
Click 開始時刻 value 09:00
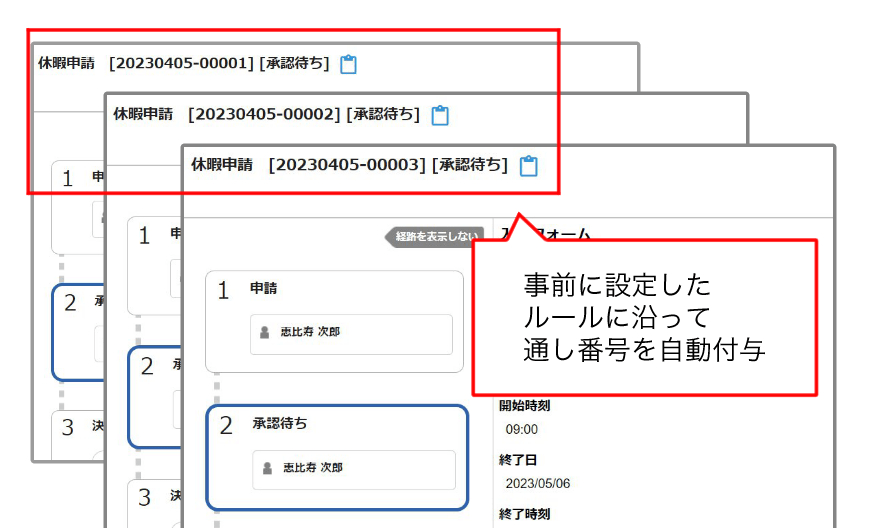[521, 430]
